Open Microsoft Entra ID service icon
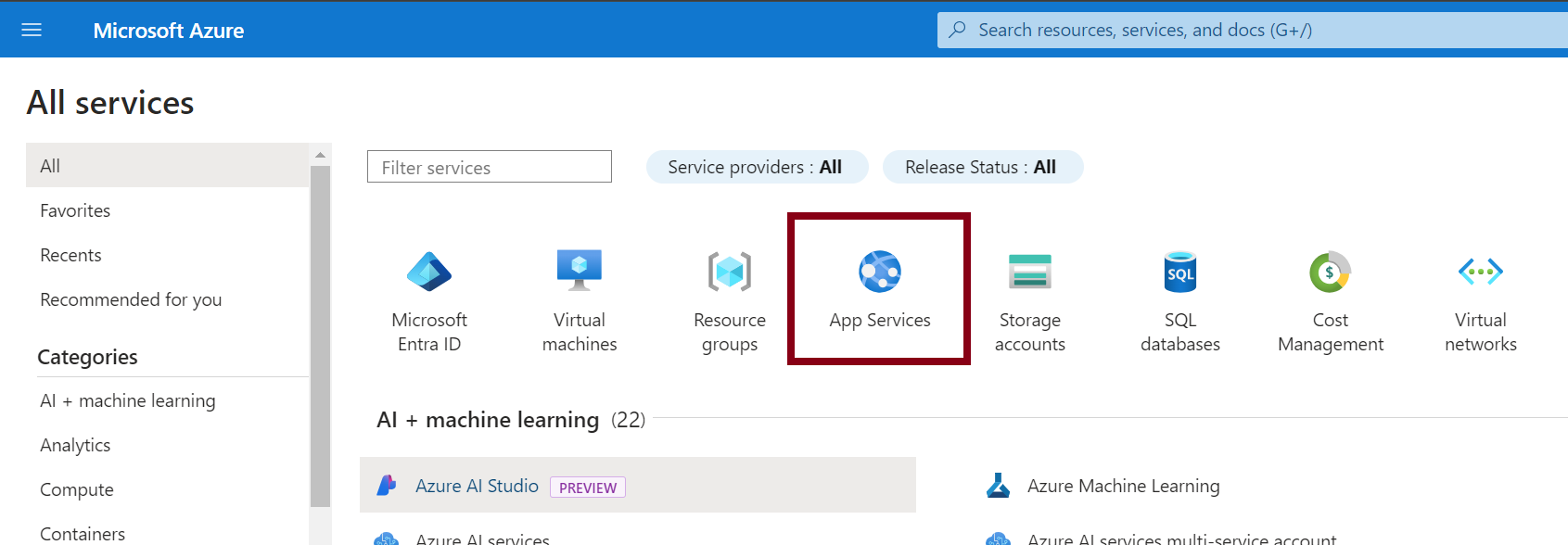The height and width of the screenshot is (545, 1568). 429,272
